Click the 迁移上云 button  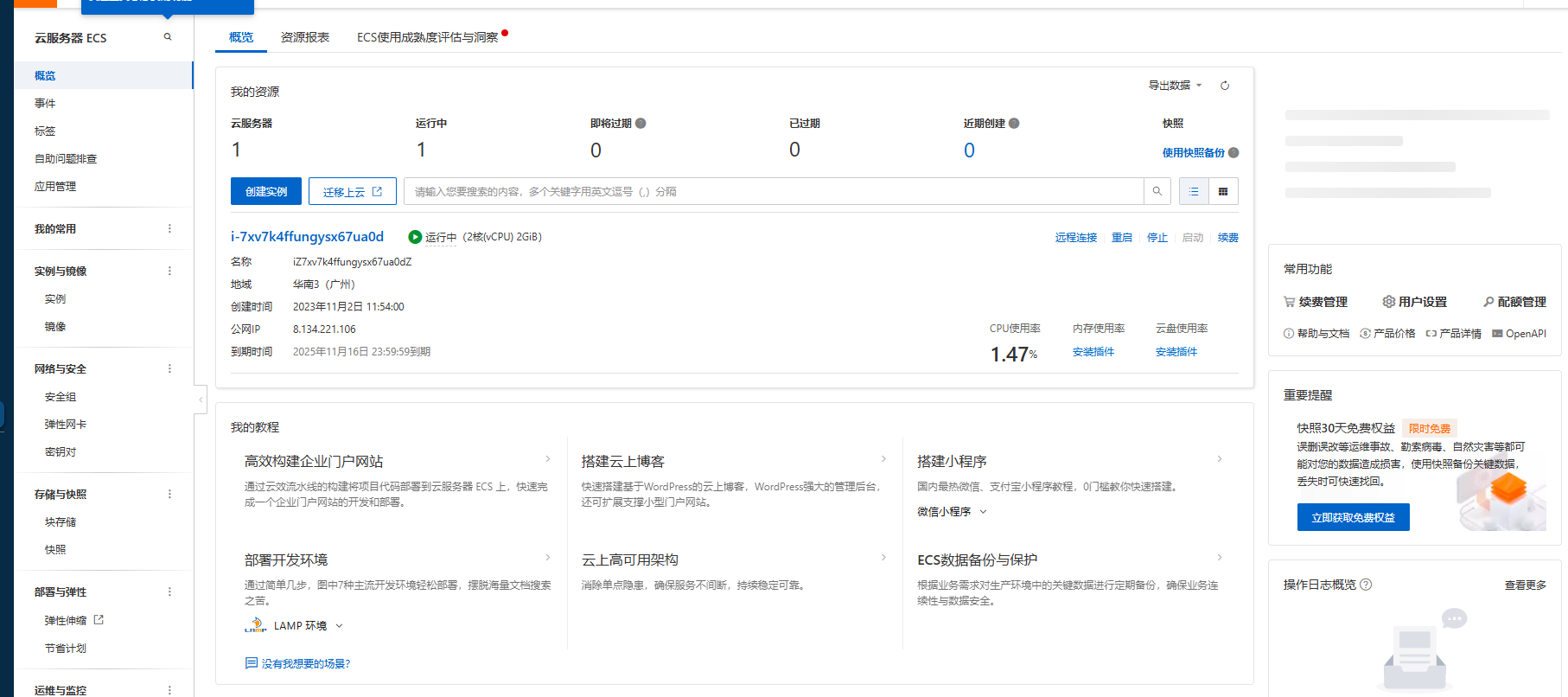[353, 191]
